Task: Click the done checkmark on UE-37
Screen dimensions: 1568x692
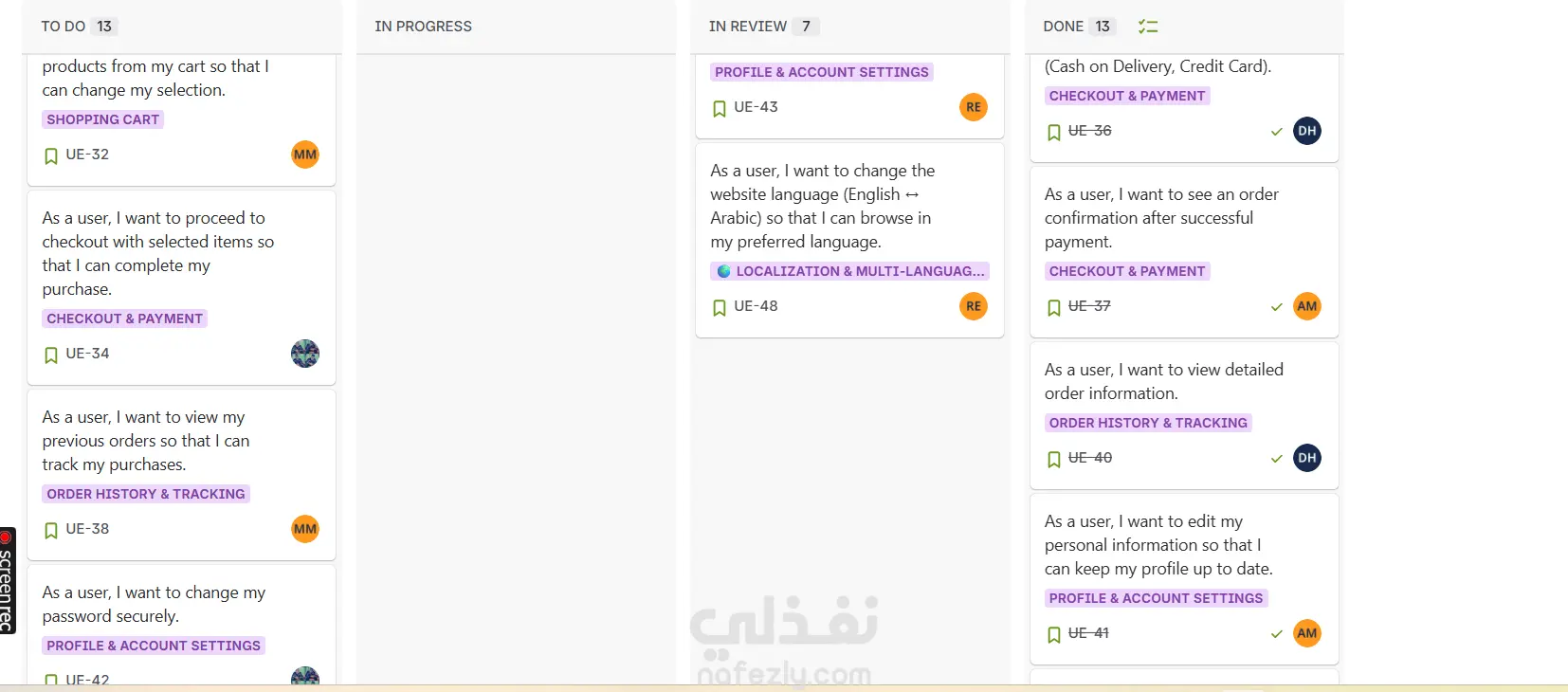Action: pyautogui.click(x=1277, y=307)
